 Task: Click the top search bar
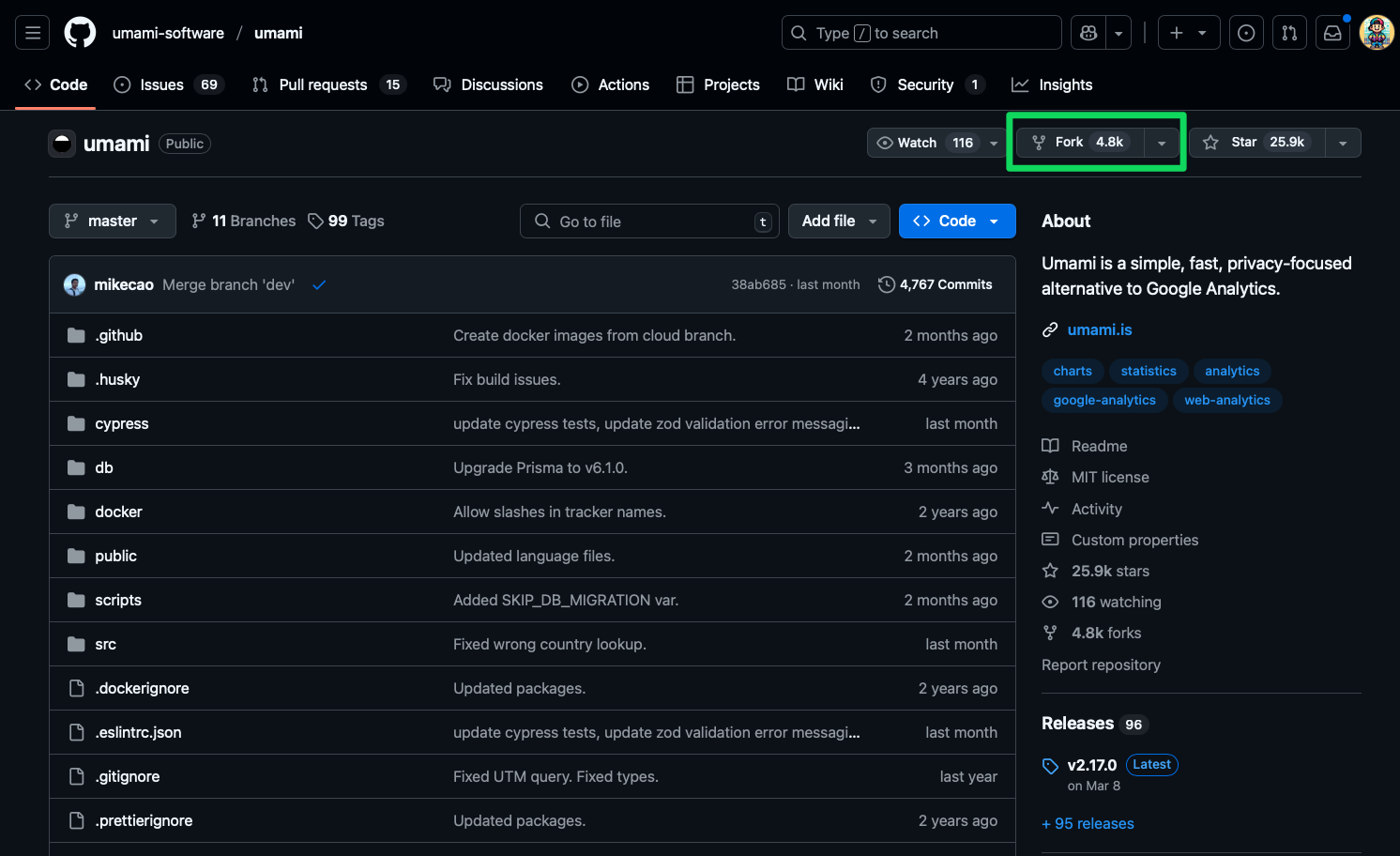(x=921, y=33)
